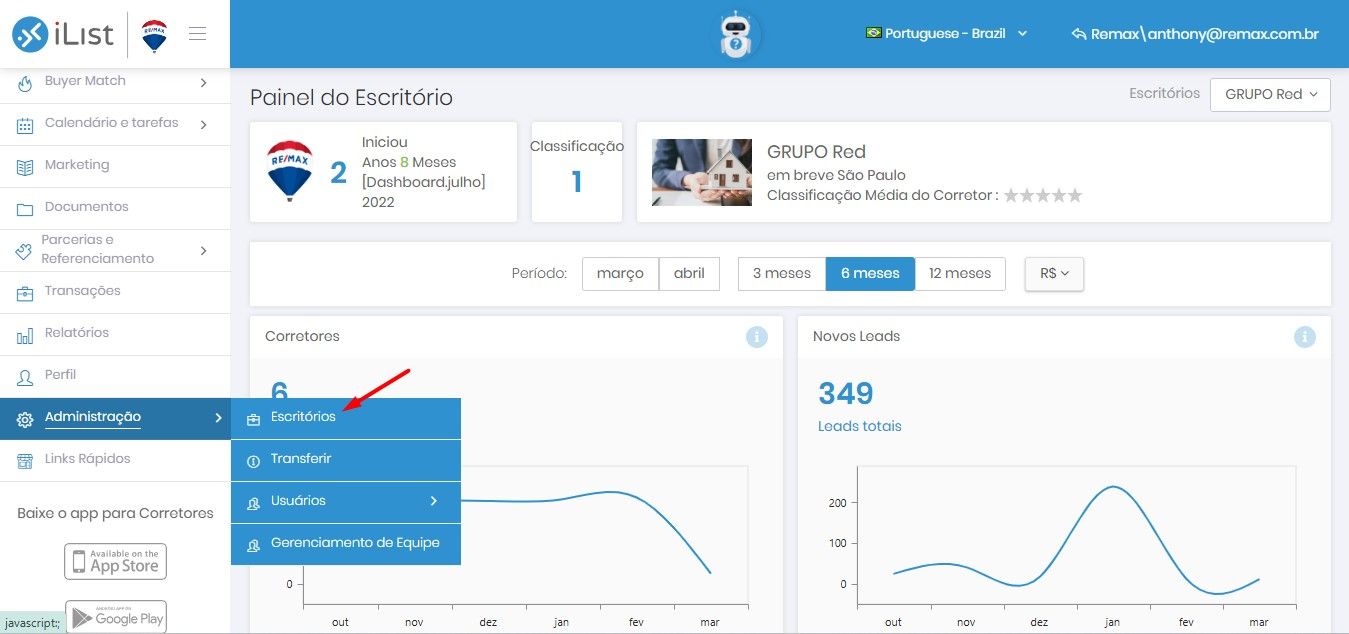Click the Calendário e tarefas calendar icon

[x=25, y=124]
